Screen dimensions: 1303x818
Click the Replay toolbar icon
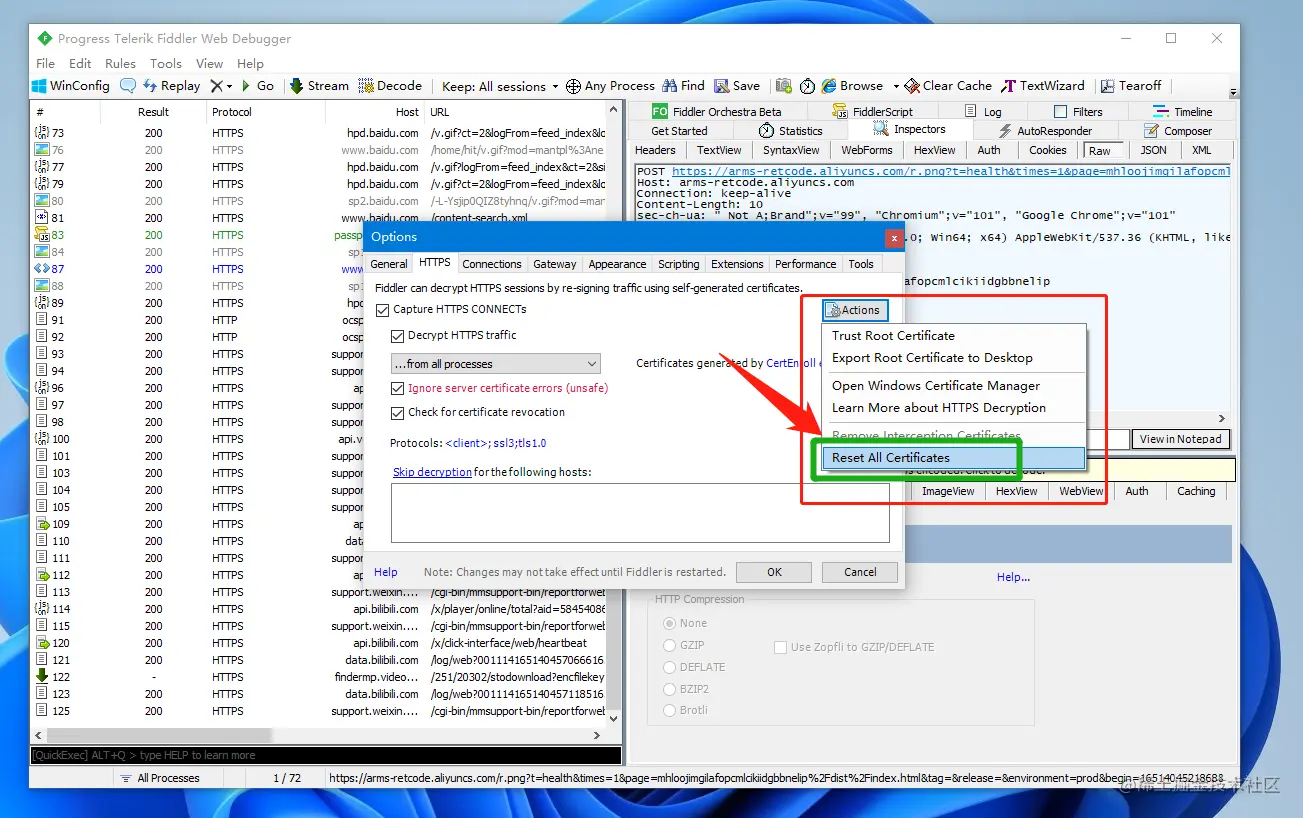[x=152, y=86]
